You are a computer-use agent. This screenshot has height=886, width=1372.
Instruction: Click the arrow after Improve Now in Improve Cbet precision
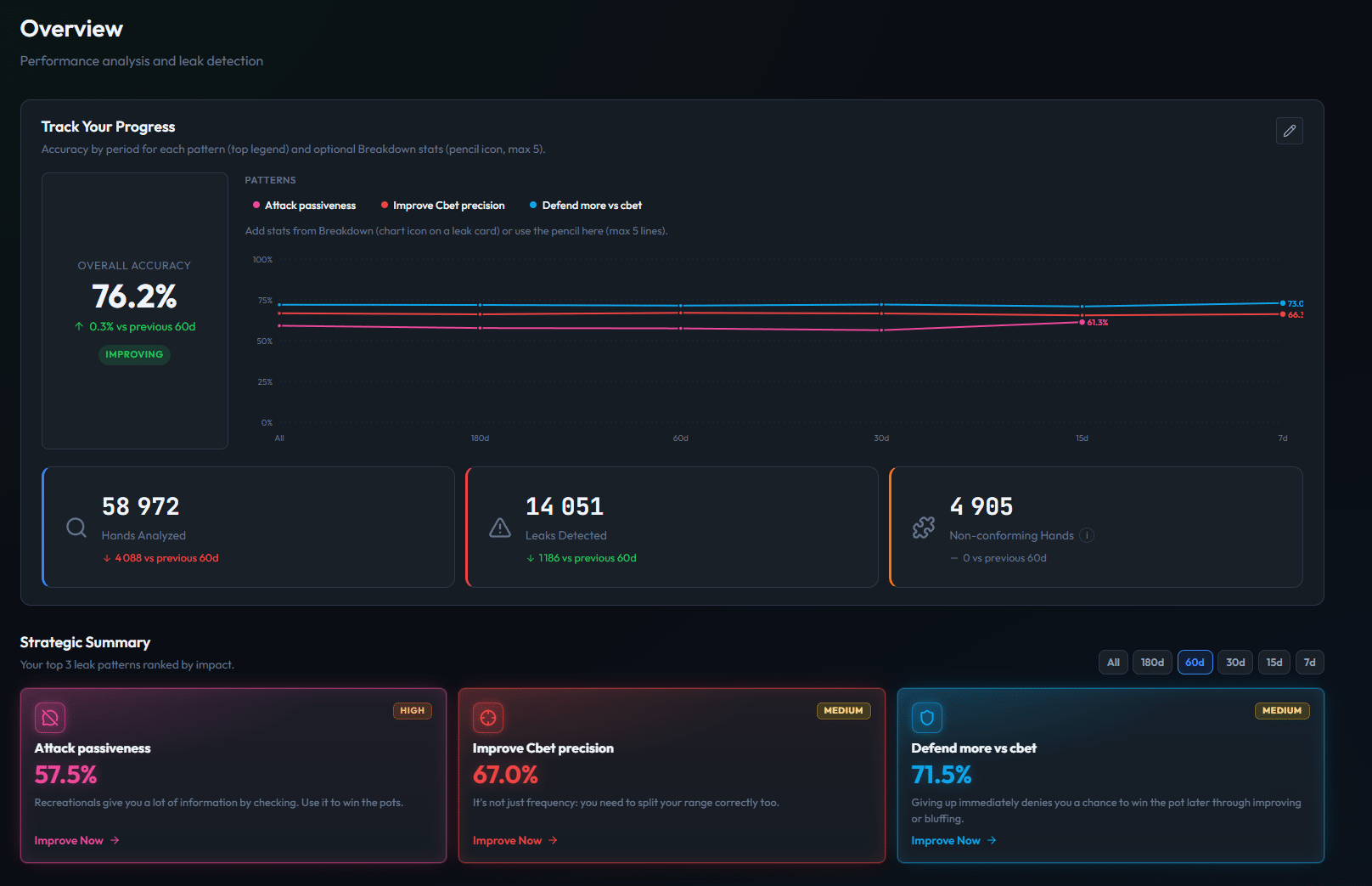[x=553, y=840]
